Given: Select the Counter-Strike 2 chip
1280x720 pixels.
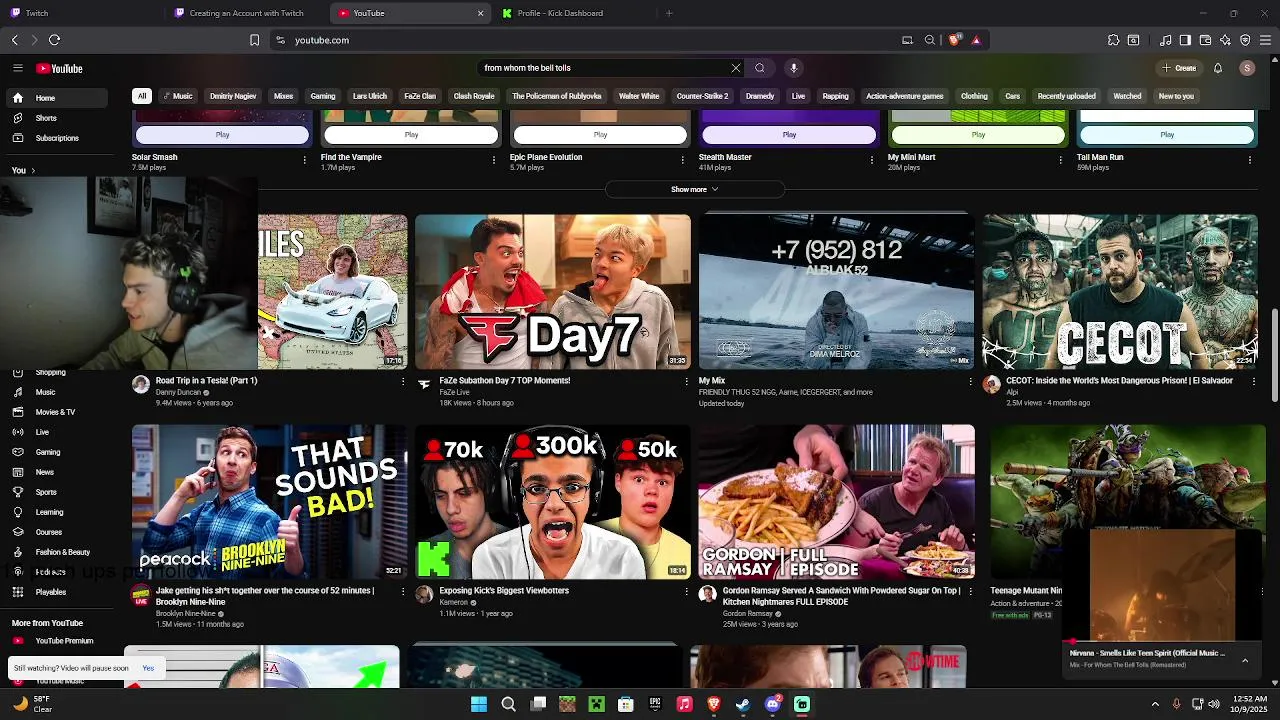Looking at the screenshot, I should click(702, 96).
